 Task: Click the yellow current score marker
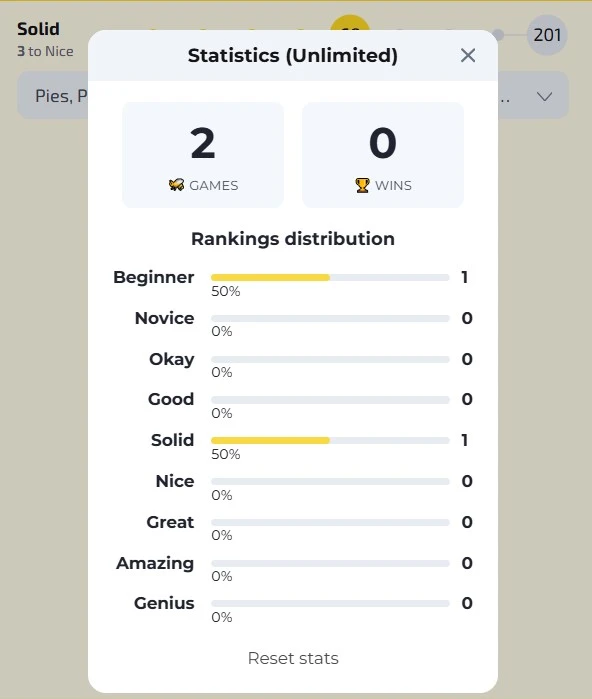pyautogui.click(x=350, y=23)
